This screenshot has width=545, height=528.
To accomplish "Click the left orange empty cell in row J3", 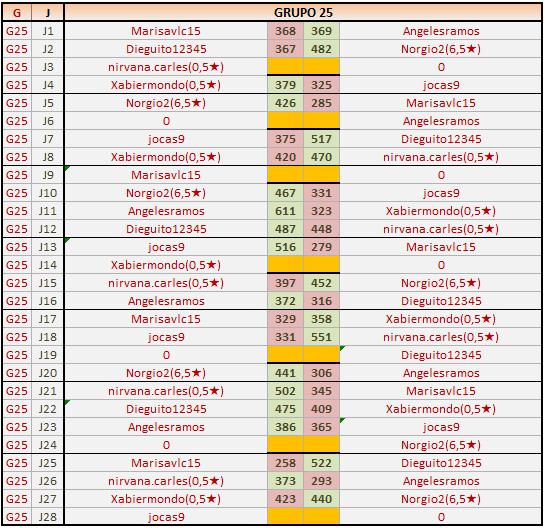I will (285, 66).
